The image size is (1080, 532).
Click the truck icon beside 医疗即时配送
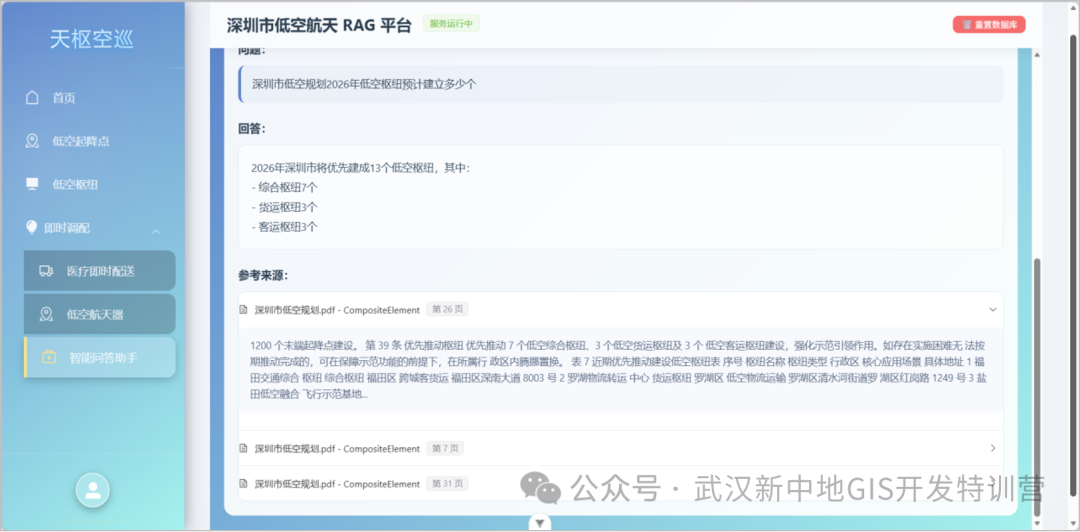pyautogui.click(x=46, y=271)
